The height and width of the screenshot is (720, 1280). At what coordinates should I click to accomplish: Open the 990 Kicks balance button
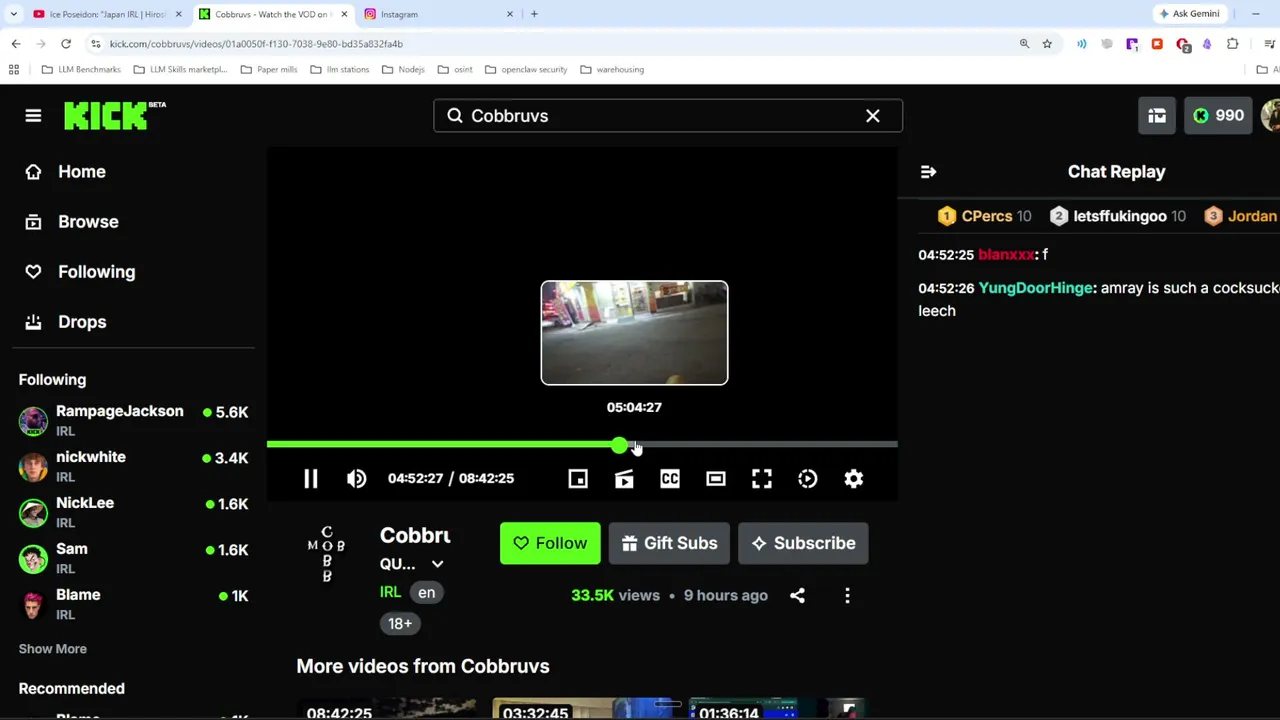[1218, 116]
